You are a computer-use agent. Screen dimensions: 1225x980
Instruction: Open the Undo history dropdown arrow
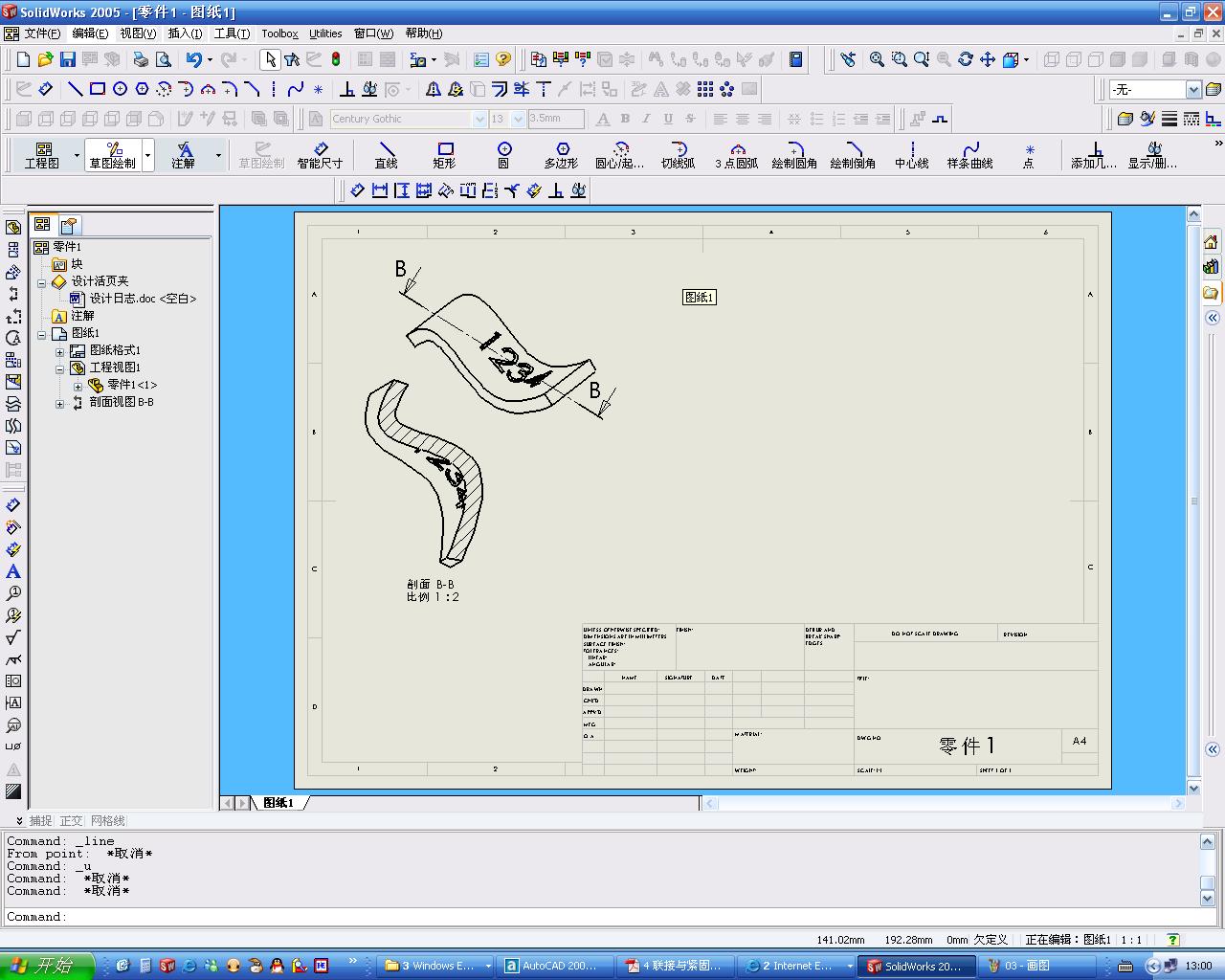[x=210, y=59]
